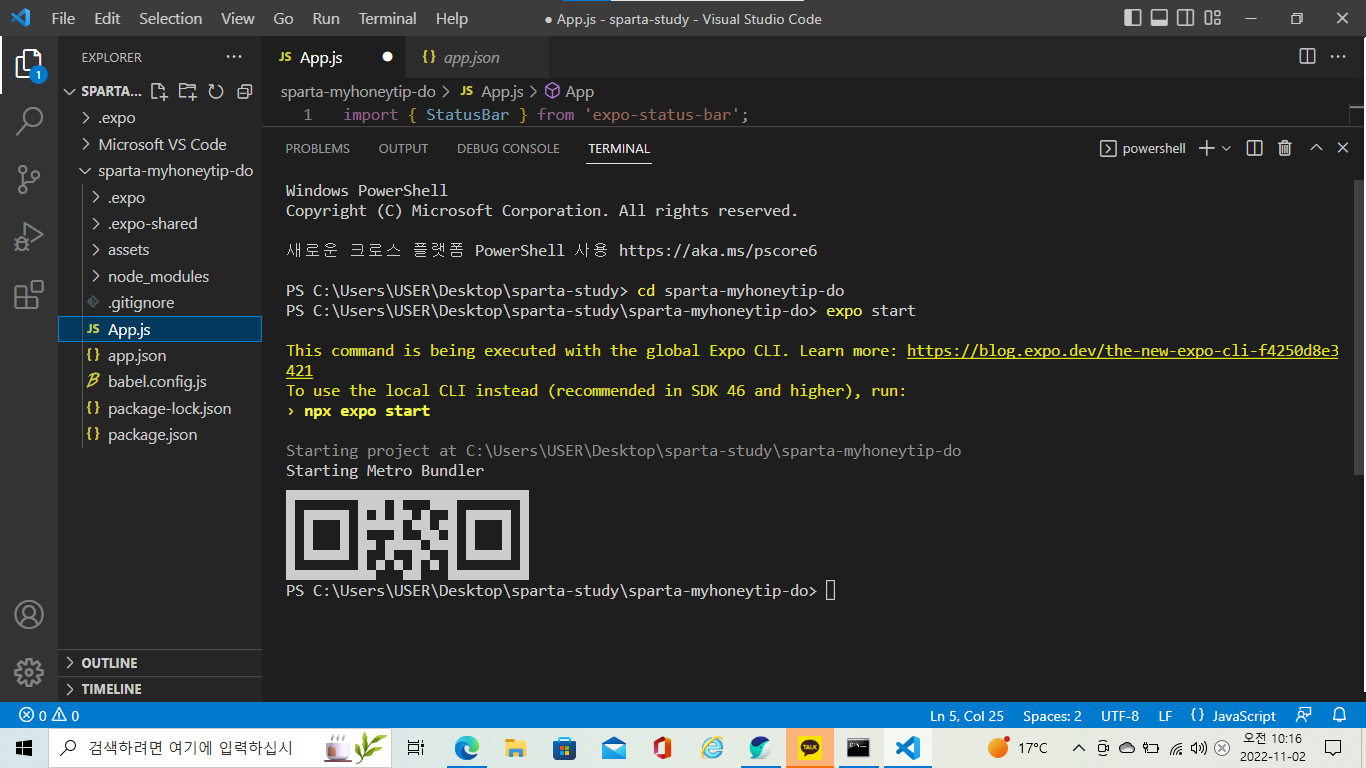
Task: Click the Ln 5, Col 25 status item
Action: click(x=967, y=716)
